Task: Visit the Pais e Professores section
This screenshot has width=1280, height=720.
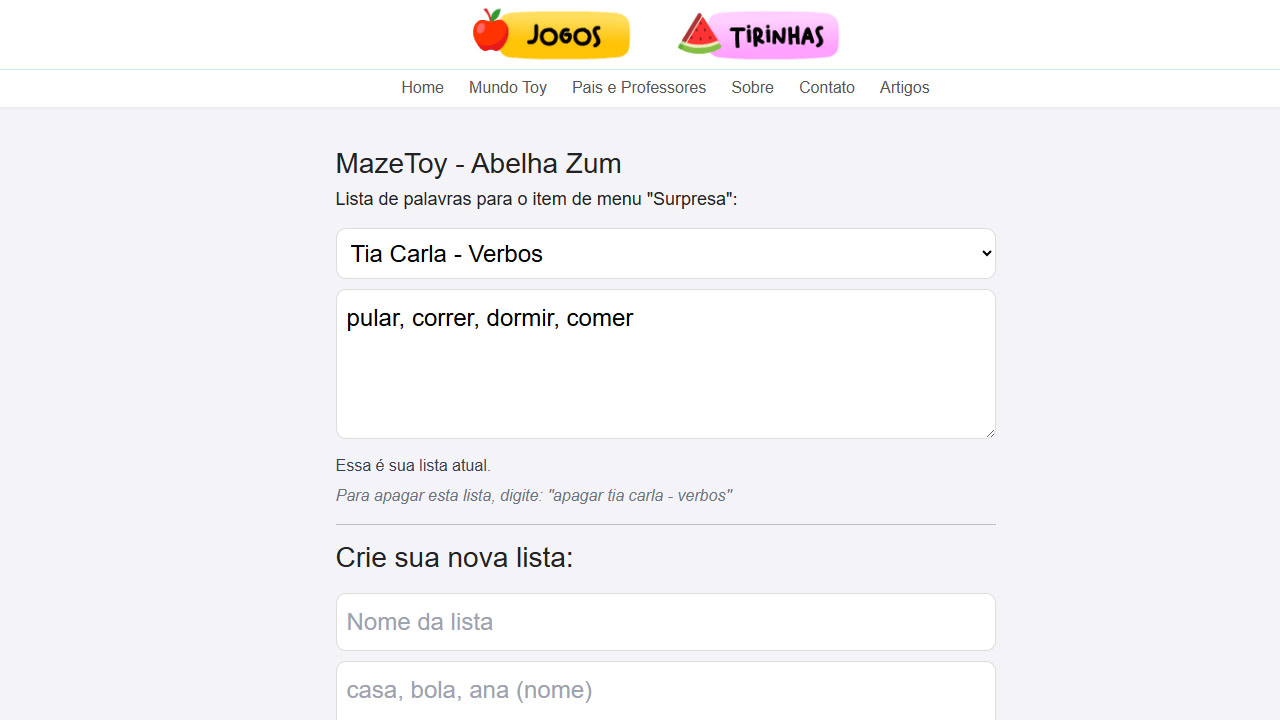Action: click(x=639, y=88)
